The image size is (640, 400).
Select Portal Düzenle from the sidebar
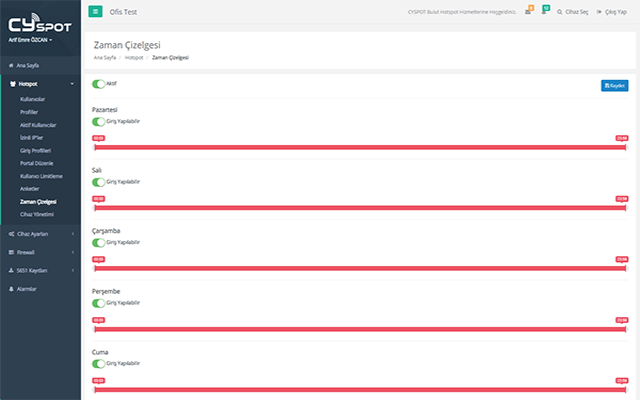[37, 162]
